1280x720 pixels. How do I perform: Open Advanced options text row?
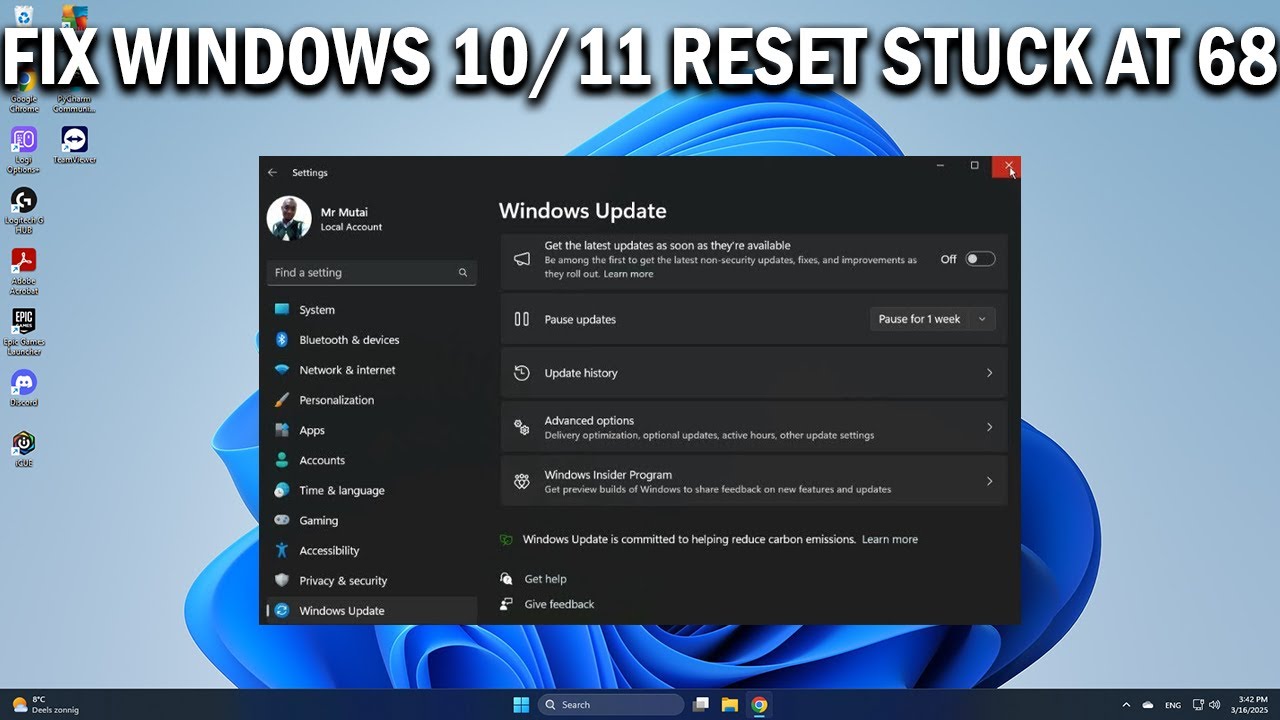click(754, 427)
